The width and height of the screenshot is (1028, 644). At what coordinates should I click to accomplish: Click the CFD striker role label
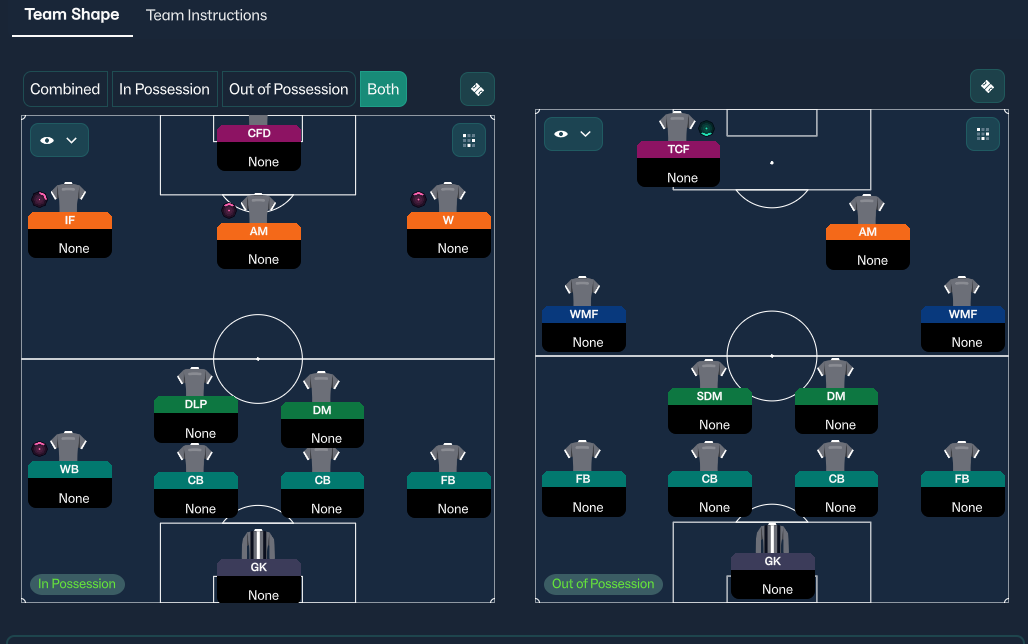coord(259,133)
